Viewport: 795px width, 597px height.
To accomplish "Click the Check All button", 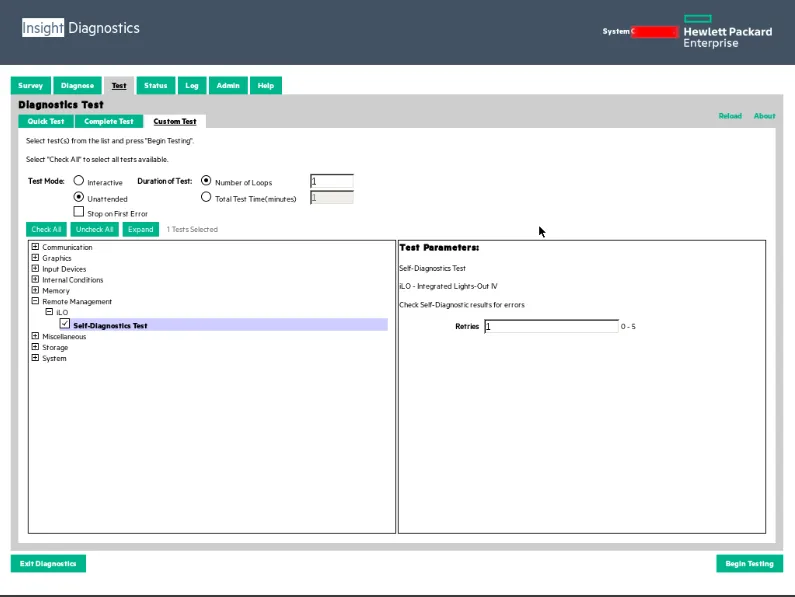I will [x=46, y=229].
